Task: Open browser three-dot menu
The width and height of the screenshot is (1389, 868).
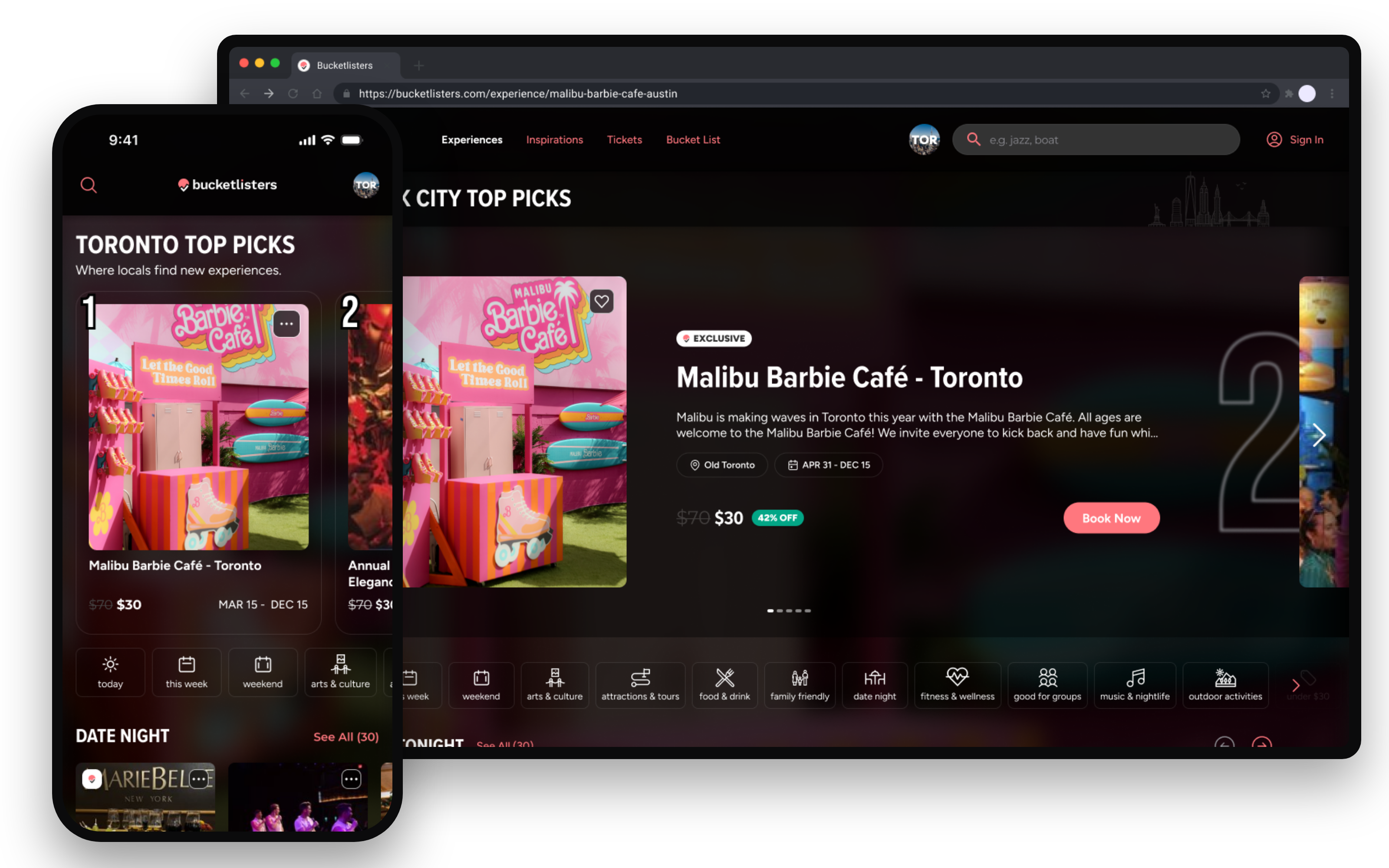Action: [1332, 94]
